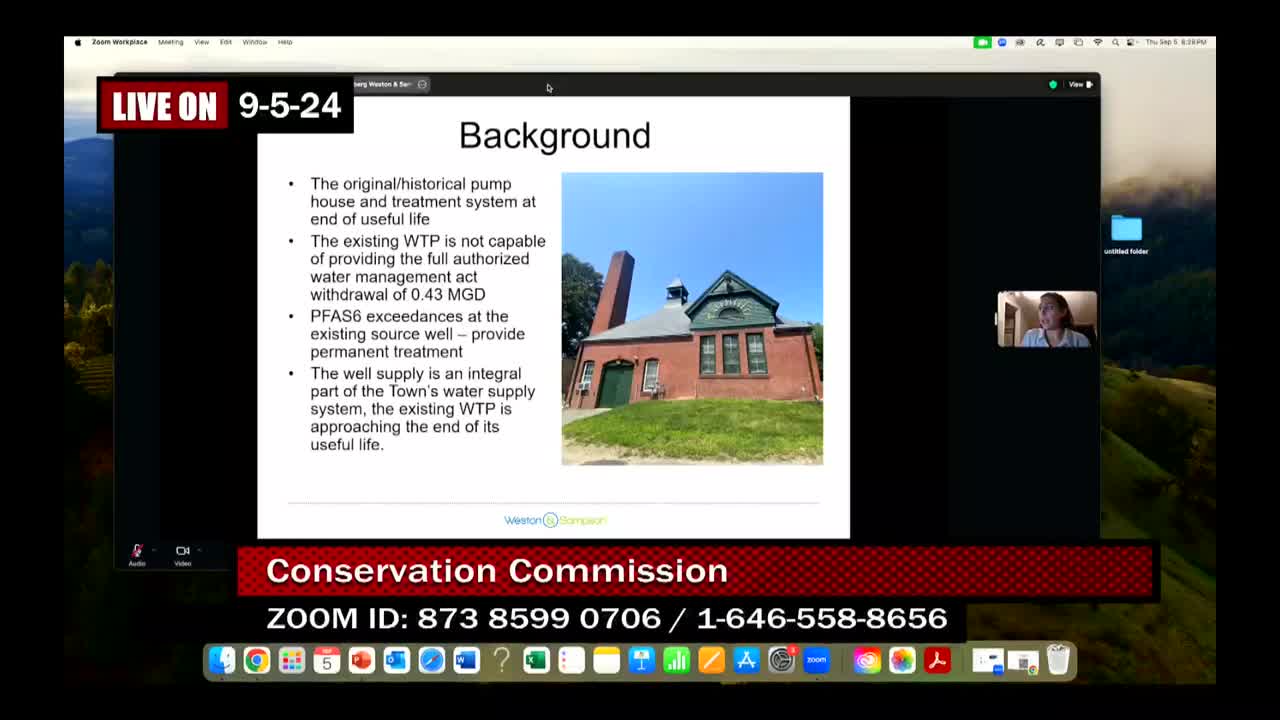Open the Calendar app in Dock
The height and width of the screenshot is (720, 1280).
327,660
